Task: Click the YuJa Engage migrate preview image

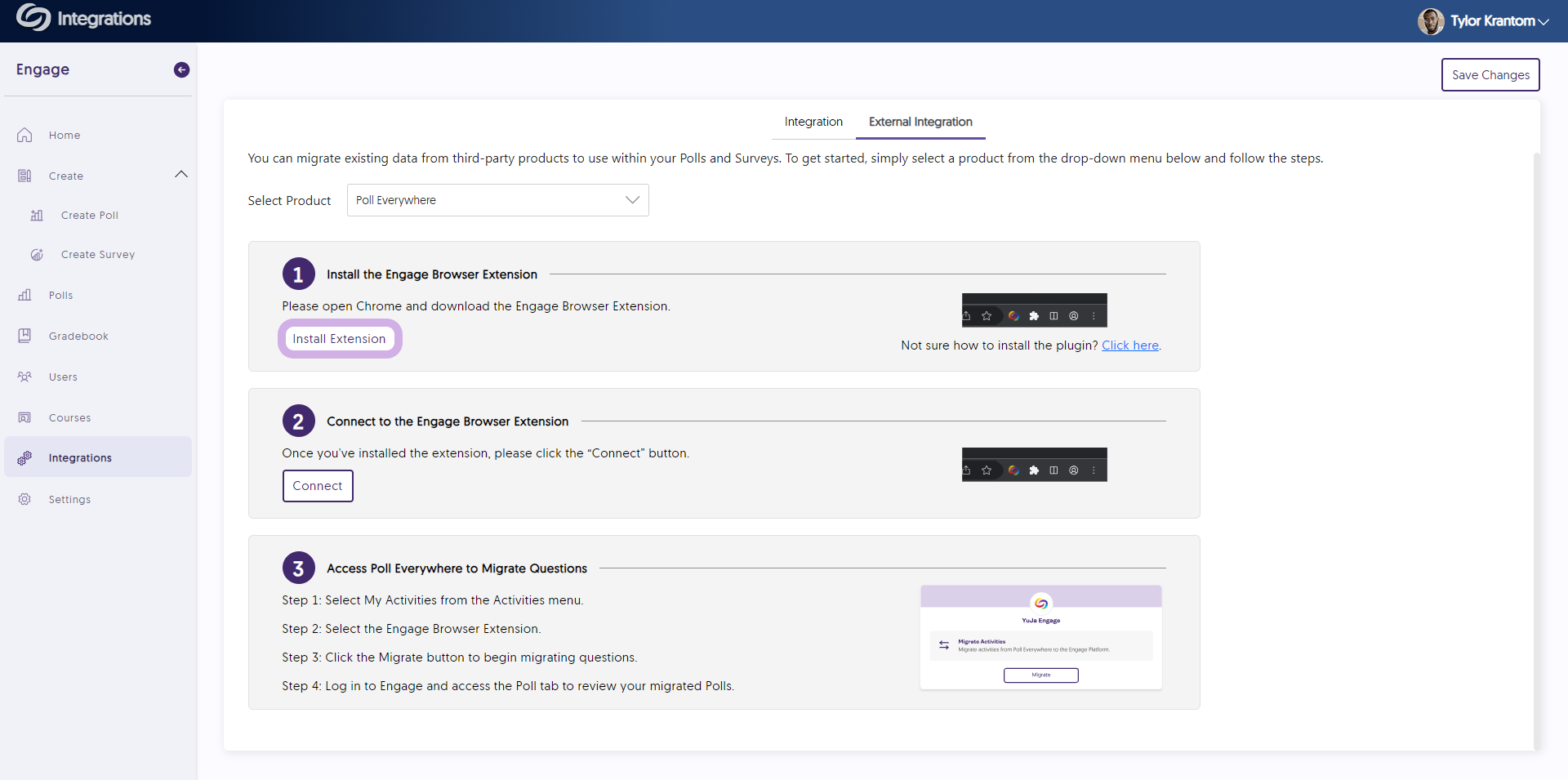Action: (x=1040, y=637)
